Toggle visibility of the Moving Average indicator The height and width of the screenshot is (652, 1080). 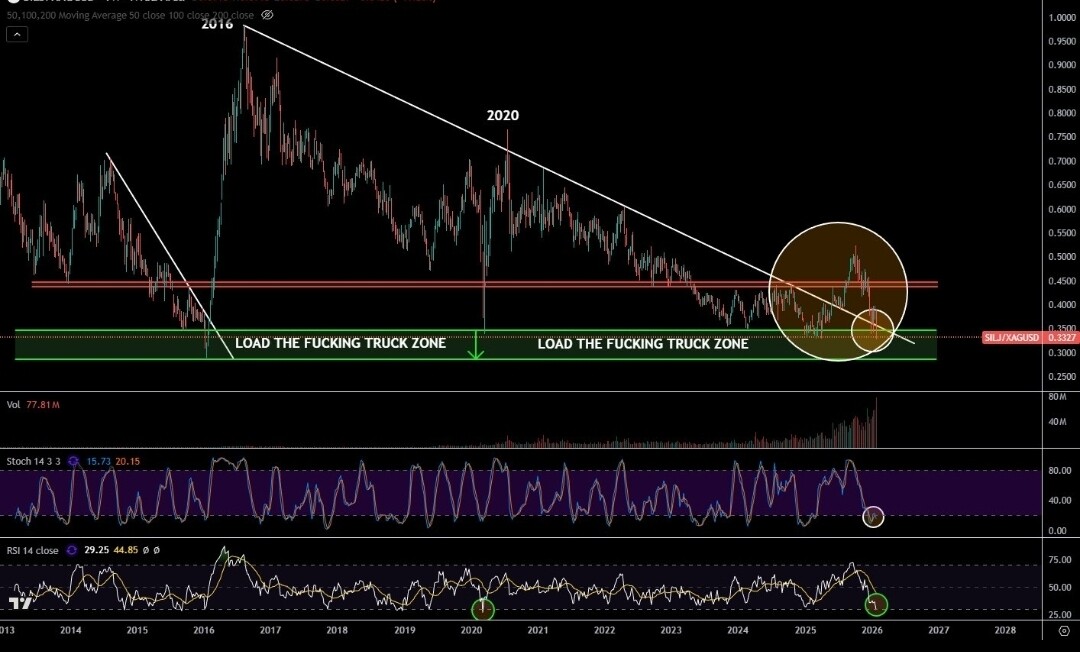click(266, 15)
